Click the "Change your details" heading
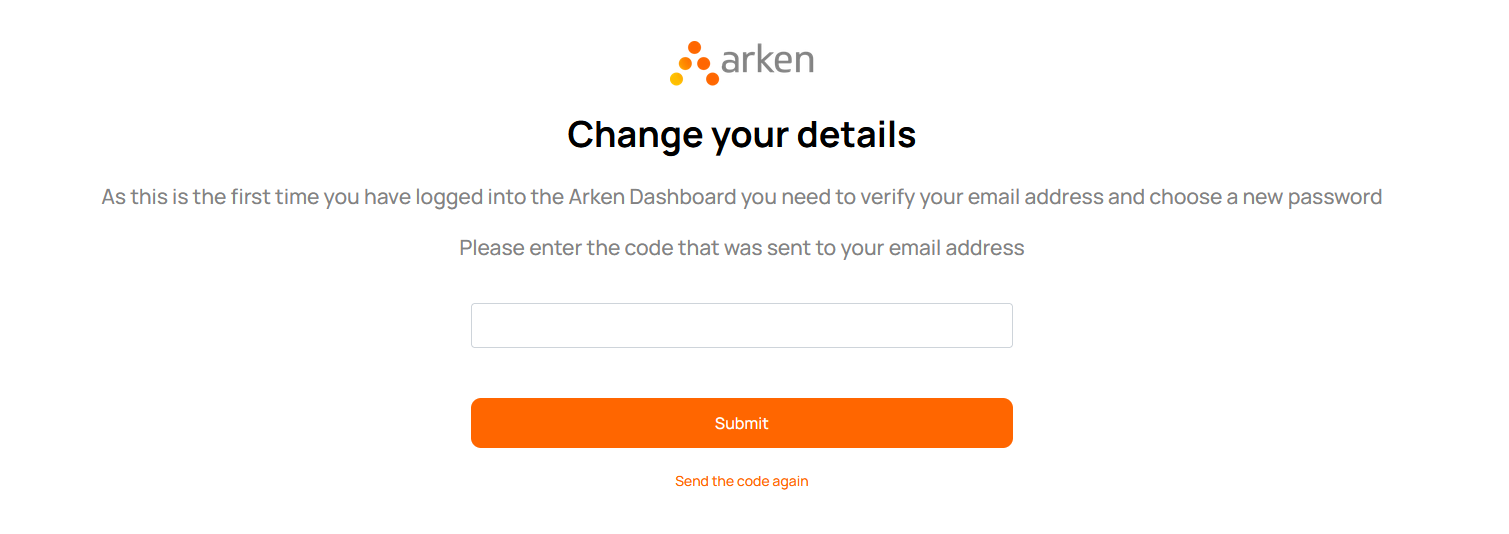Image resolution: width=1509 pixels, height=534 pixels. pos(741,134)
